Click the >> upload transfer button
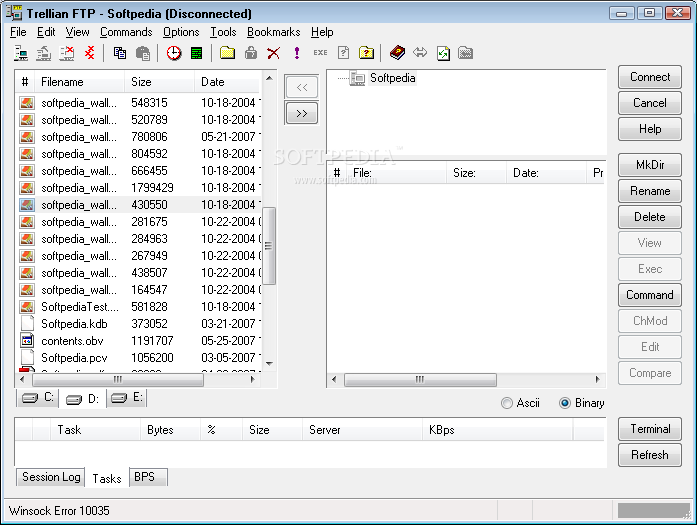Image resolution: width=697 pixels, height=525 pixels. point(301,113)
